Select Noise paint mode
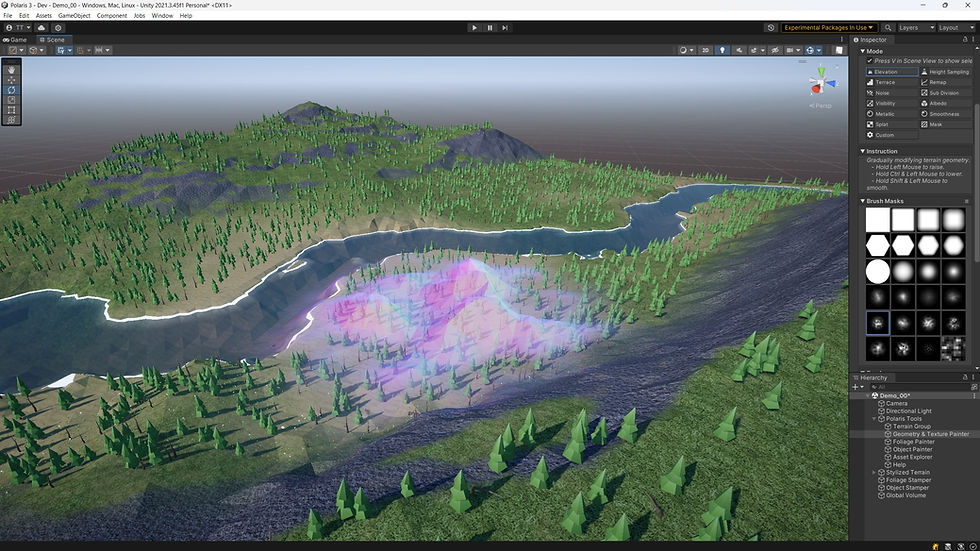This screenshot has width=980, height=551. [x=892, y=93]
